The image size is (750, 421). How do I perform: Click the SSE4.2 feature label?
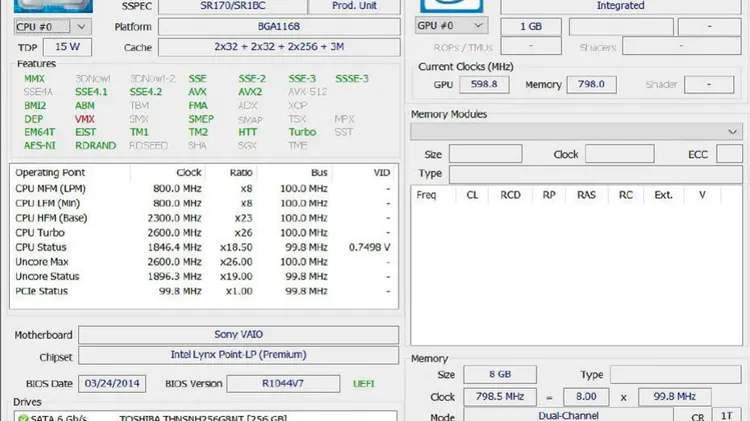click(x=146, y=92)
